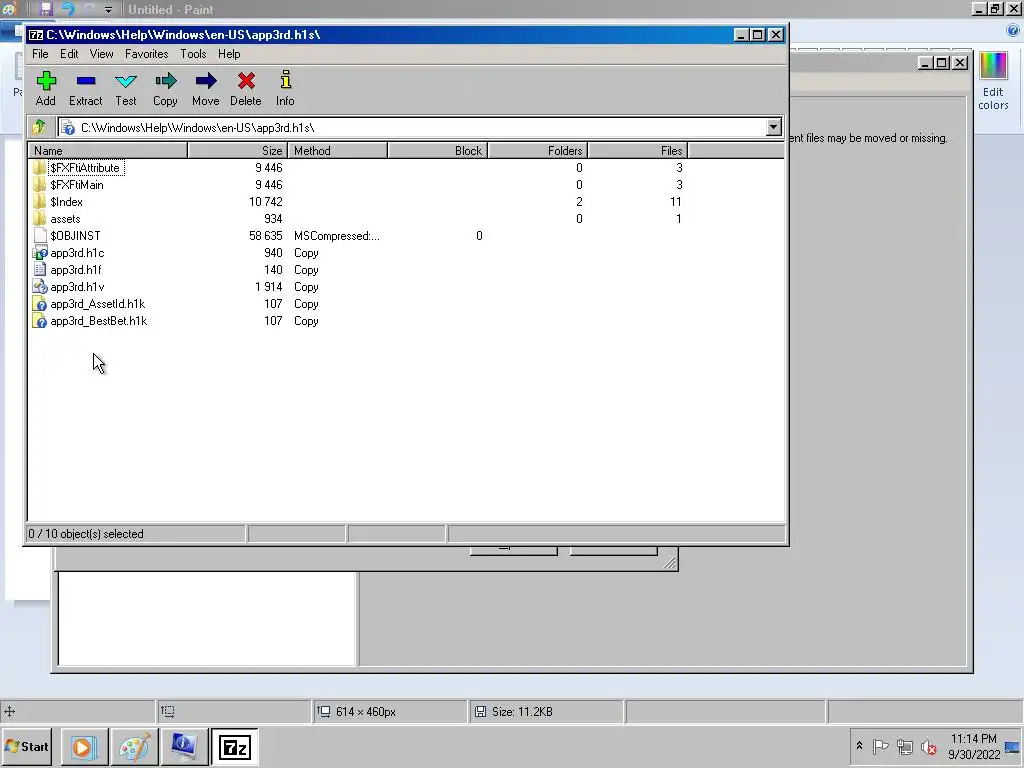
Task: Click the Extract toolbar icon
Action: coord(86,81)
